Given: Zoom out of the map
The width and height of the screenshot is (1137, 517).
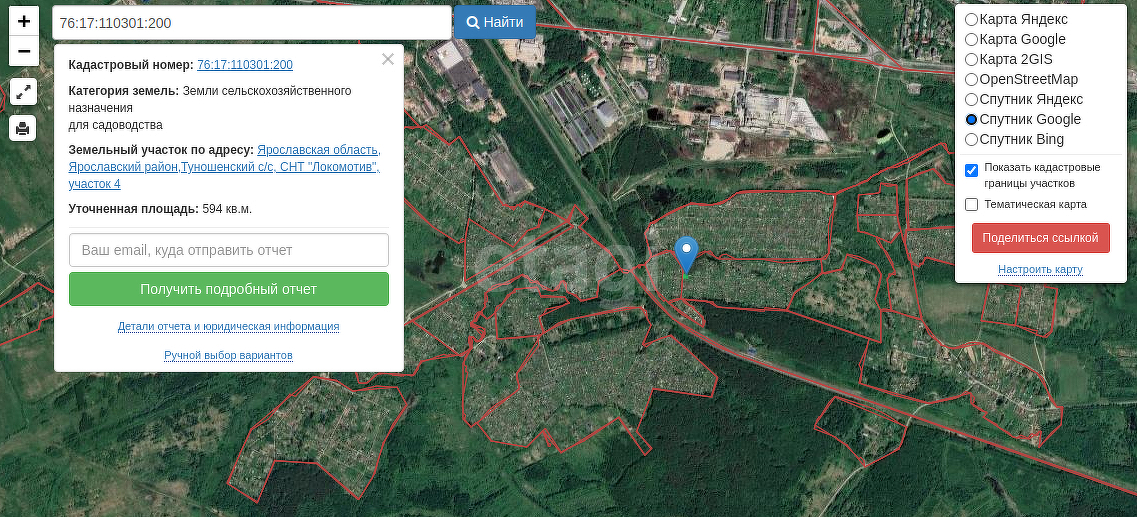Looking at the screenshot, I should [24, 51].
